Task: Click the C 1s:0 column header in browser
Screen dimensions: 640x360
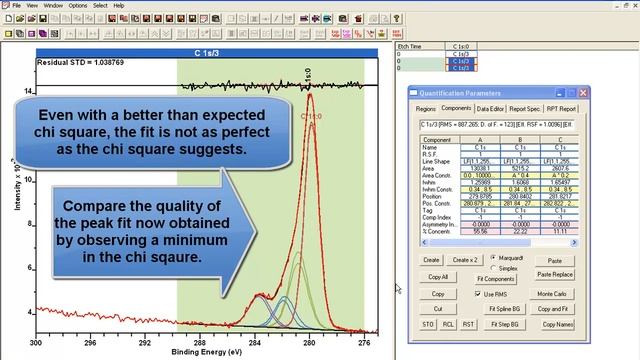Action: tap(461, 47)
